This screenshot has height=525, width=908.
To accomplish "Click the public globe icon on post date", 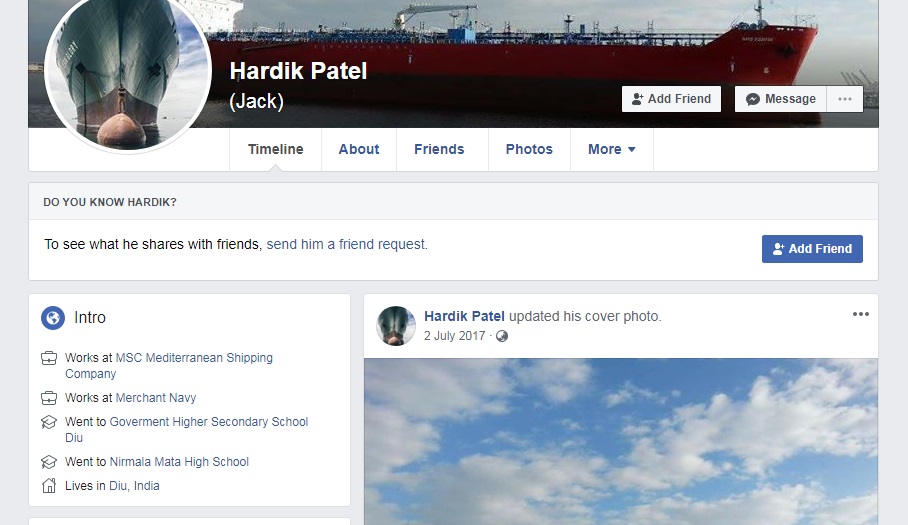I will pyautogui.click(x=502, y=336).
